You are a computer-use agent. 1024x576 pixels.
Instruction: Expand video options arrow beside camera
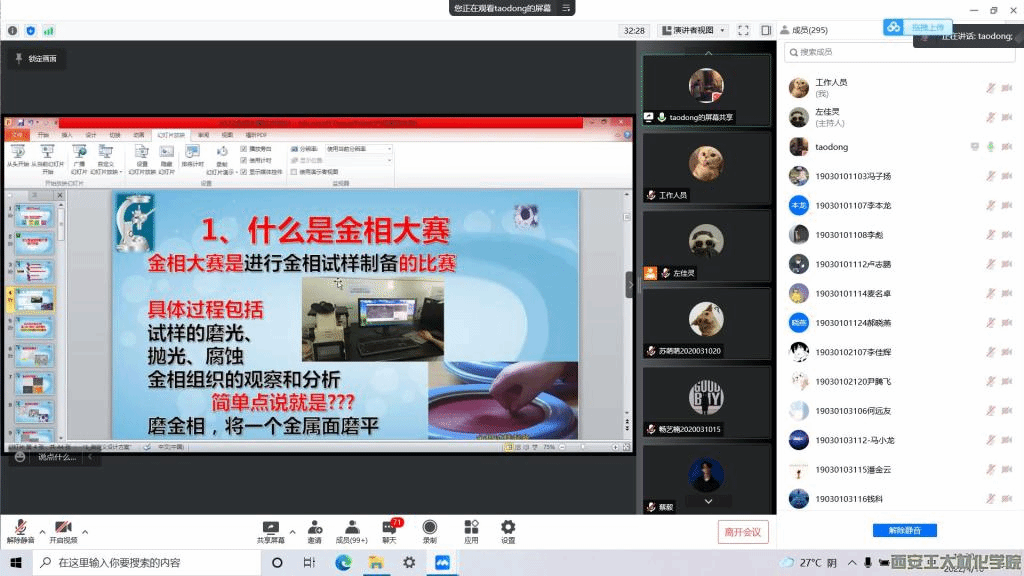point(85,531)
